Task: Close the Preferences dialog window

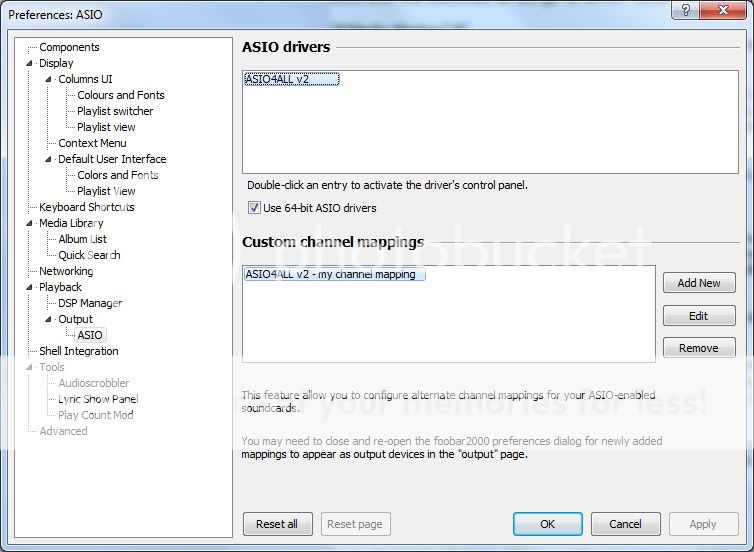Action: pyautogui.click(x=723, y=10)
